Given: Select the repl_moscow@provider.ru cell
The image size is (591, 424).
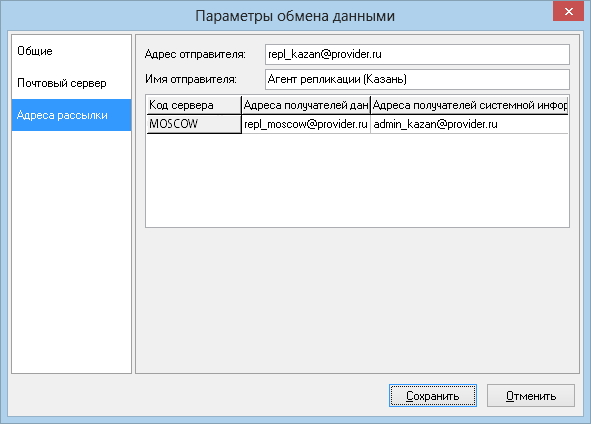Looking at the screenshot, I should pyautogui.click(x=306, y=124).
